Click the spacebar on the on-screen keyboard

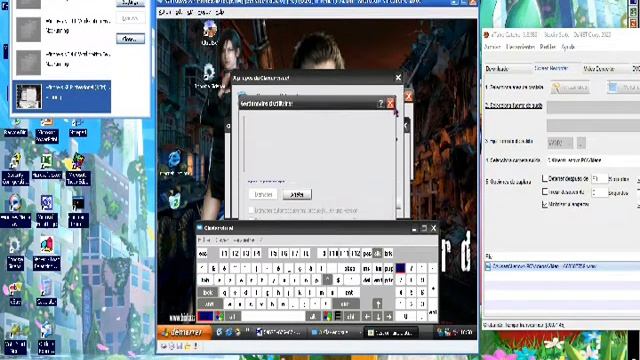coord(273,316)
